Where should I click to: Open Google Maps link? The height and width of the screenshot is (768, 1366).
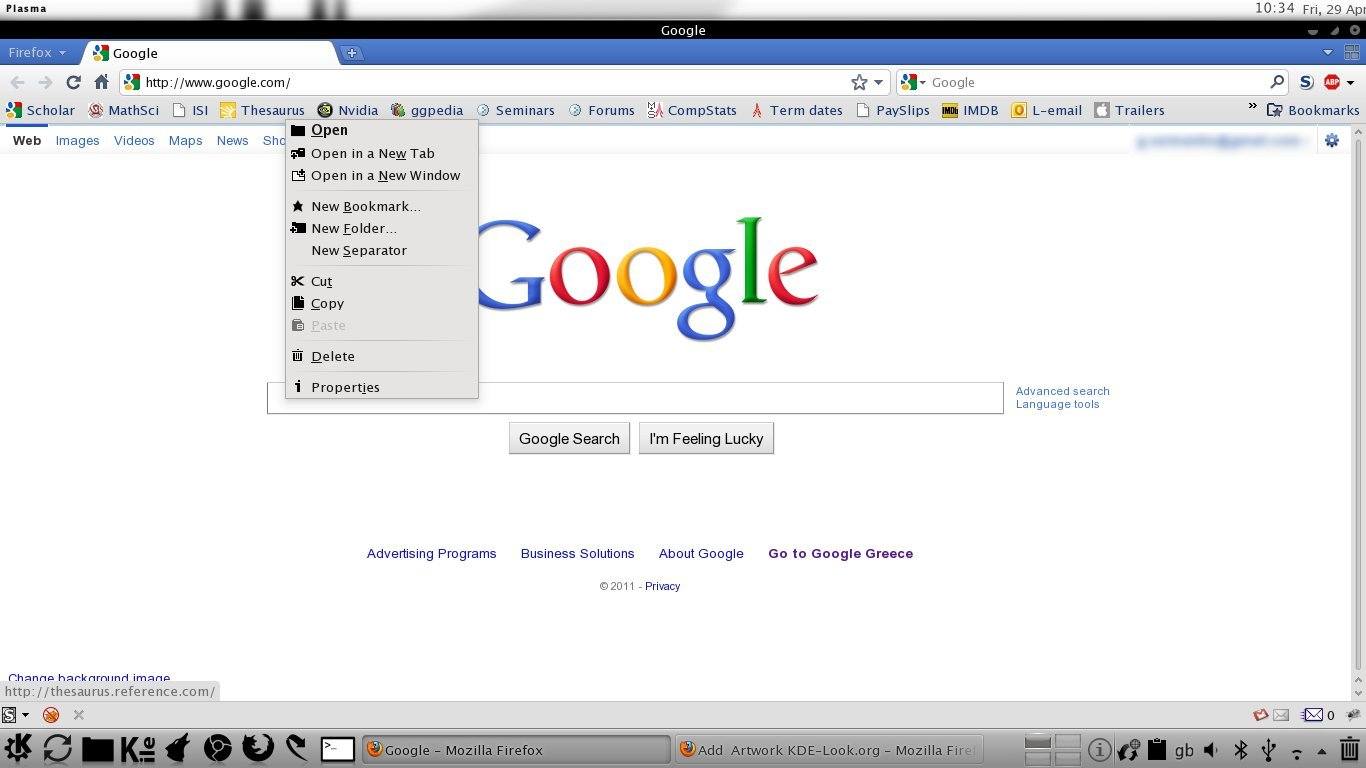point(185,140)
